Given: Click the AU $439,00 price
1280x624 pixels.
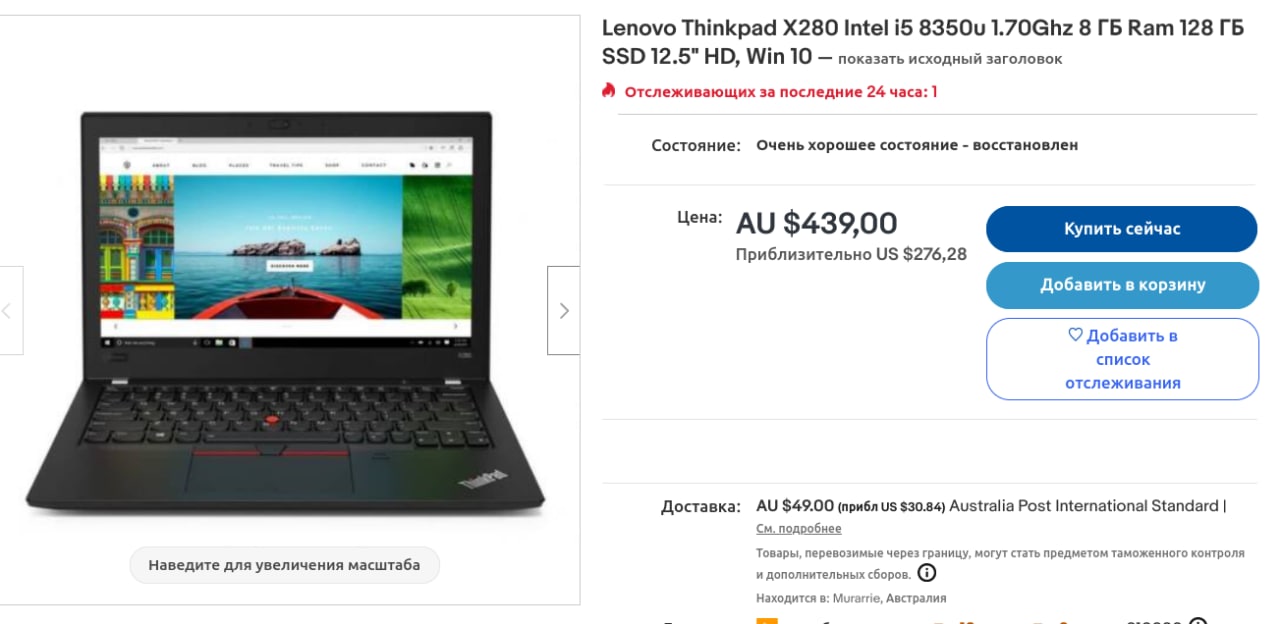Looking at the screenshot, I should tap(817, 223).
